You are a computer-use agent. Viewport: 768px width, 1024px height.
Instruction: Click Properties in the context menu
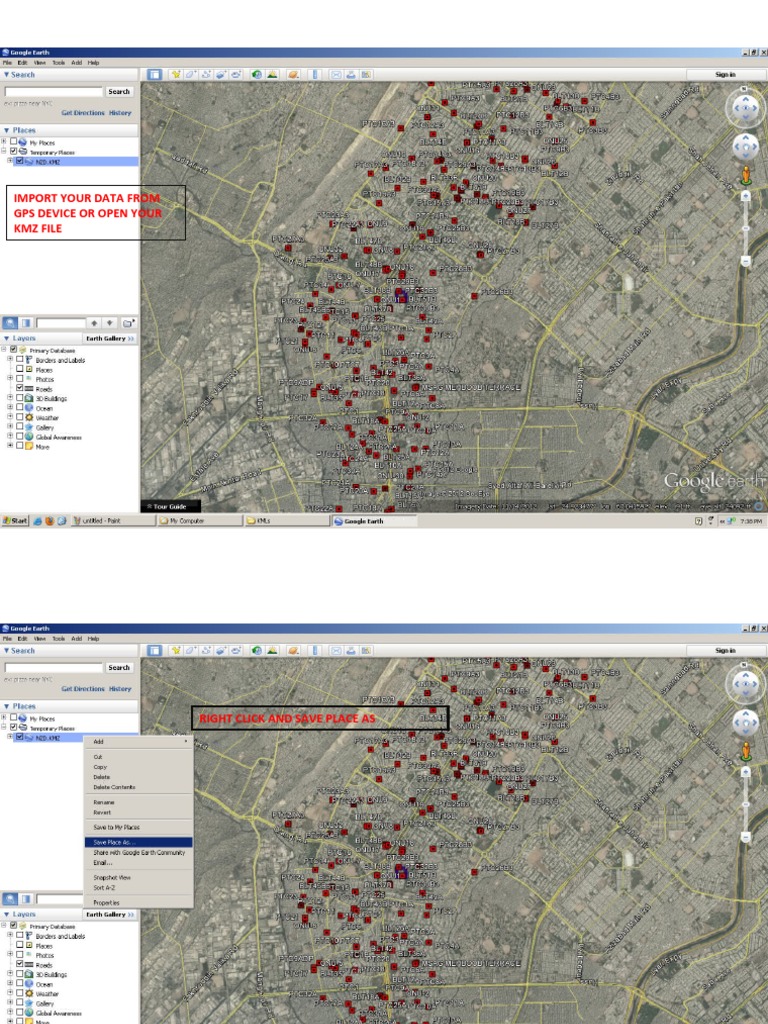[x=106, y=902]
